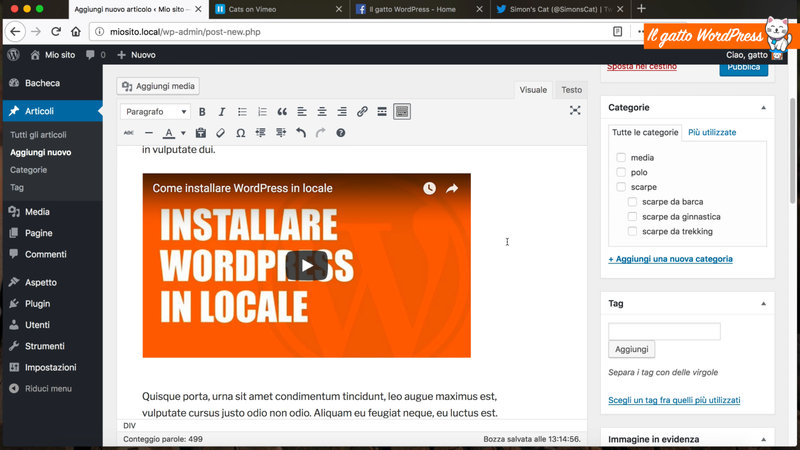Viewport: 800px width, 450px height.
Task: Enter distraction-free writing mode
Action: [575, 111]
